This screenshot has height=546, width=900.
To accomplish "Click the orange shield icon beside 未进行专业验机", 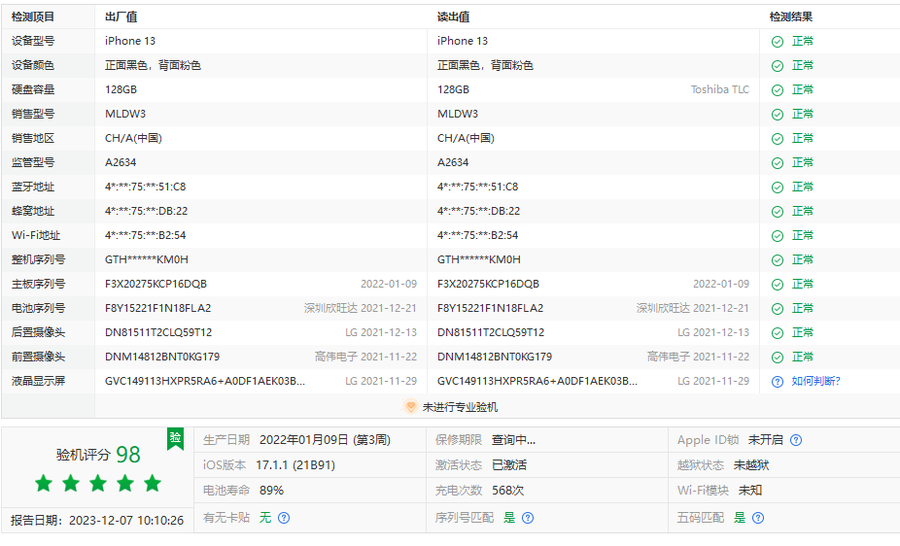I will click(410, 406).
